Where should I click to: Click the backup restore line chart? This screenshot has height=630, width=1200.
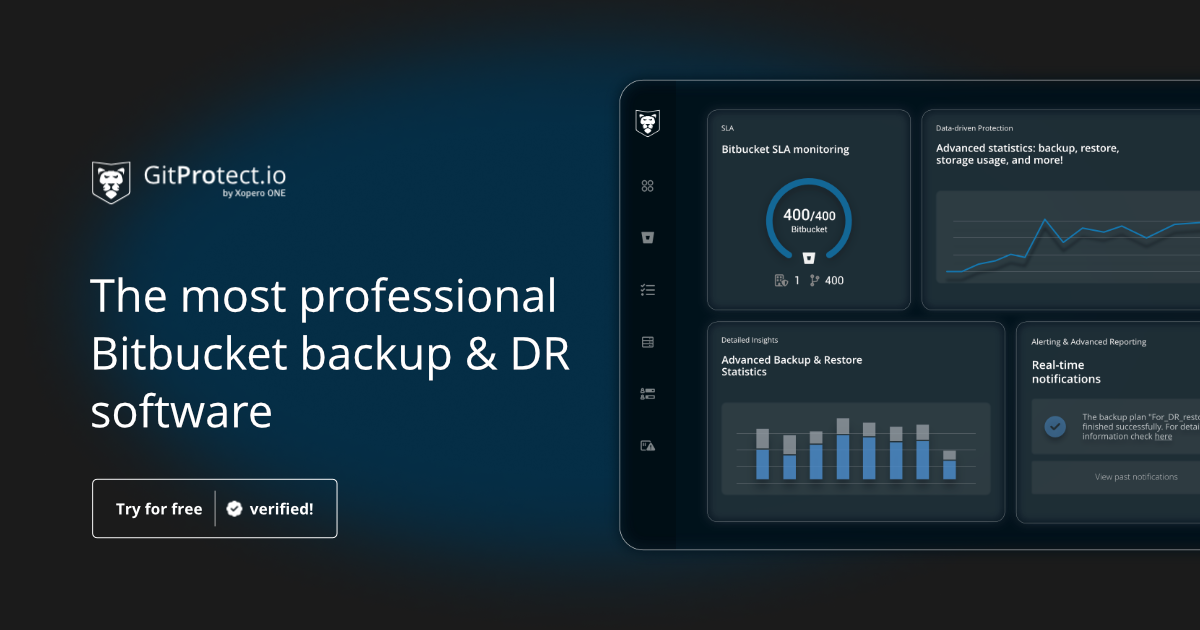1068,236
